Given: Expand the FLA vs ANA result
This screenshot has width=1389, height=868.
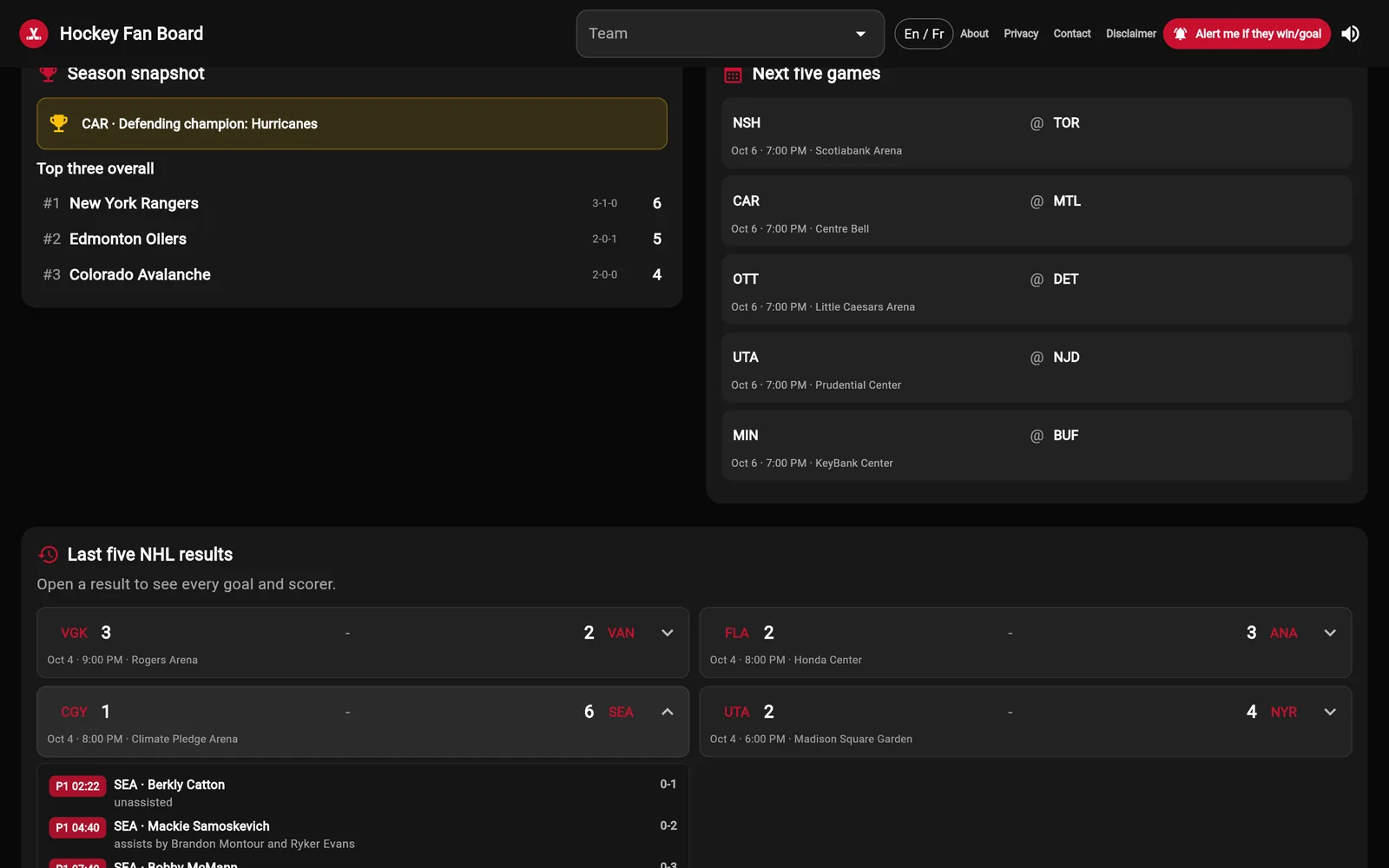Looking at the screenshot, I should point(1330,633).
